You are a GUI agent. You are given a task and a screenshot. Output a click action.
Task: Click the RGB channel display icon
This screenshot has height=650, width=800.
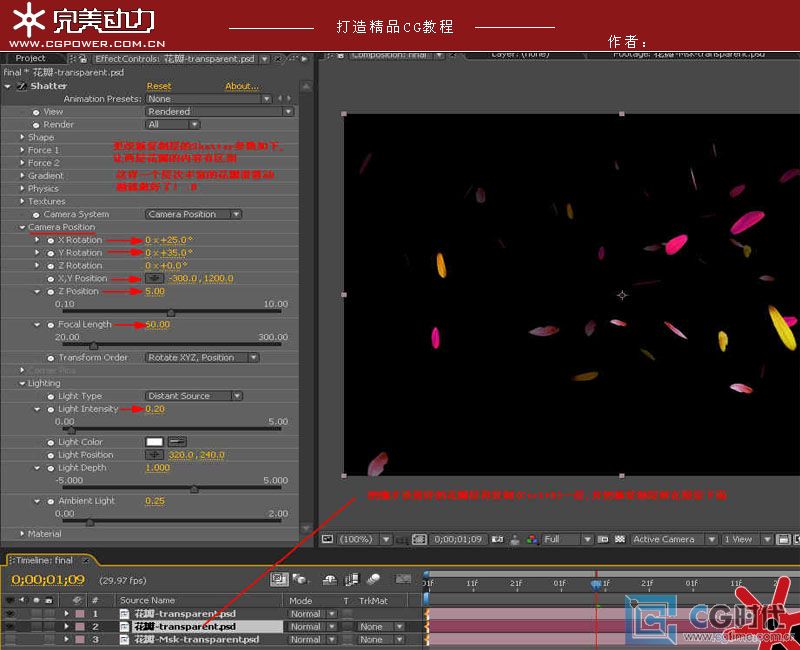click(x=531, y=539)
